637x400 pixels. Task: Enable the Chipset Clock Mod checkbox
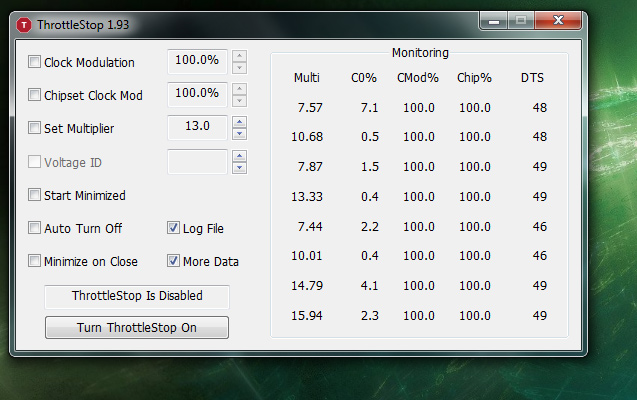coord(34,95)
